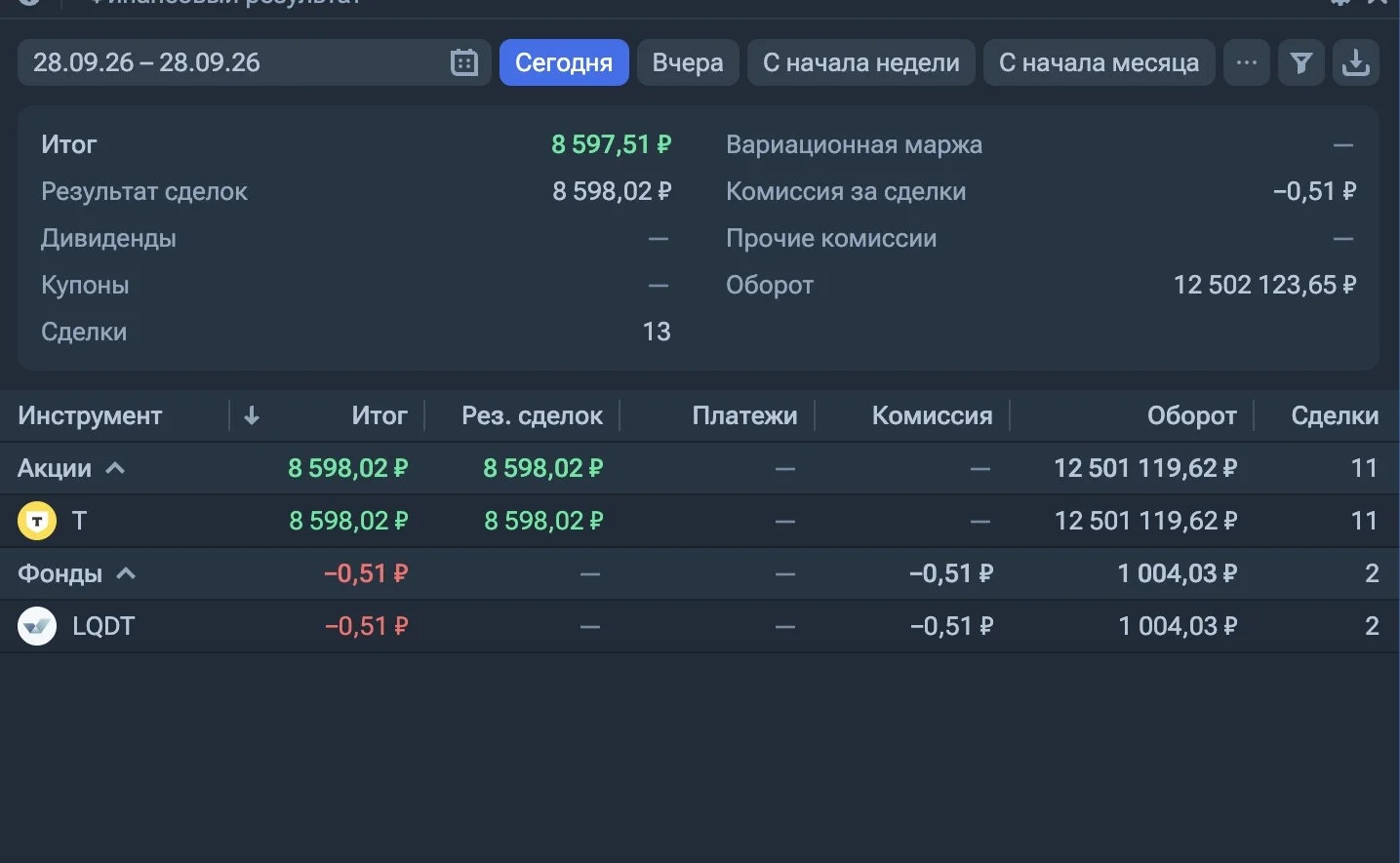Sort by the Рез. сделок column header
The image size is (1400, 863).
tap(532, 415)
